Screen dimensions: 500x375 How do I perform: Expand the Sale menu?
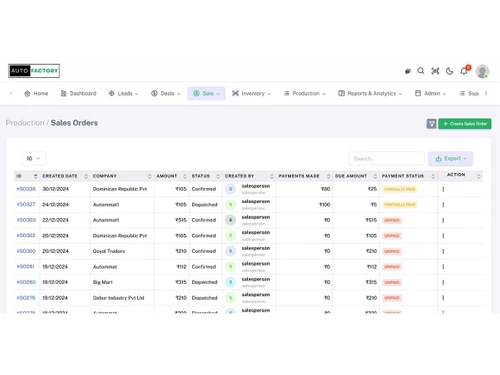[x=206, y=93]
